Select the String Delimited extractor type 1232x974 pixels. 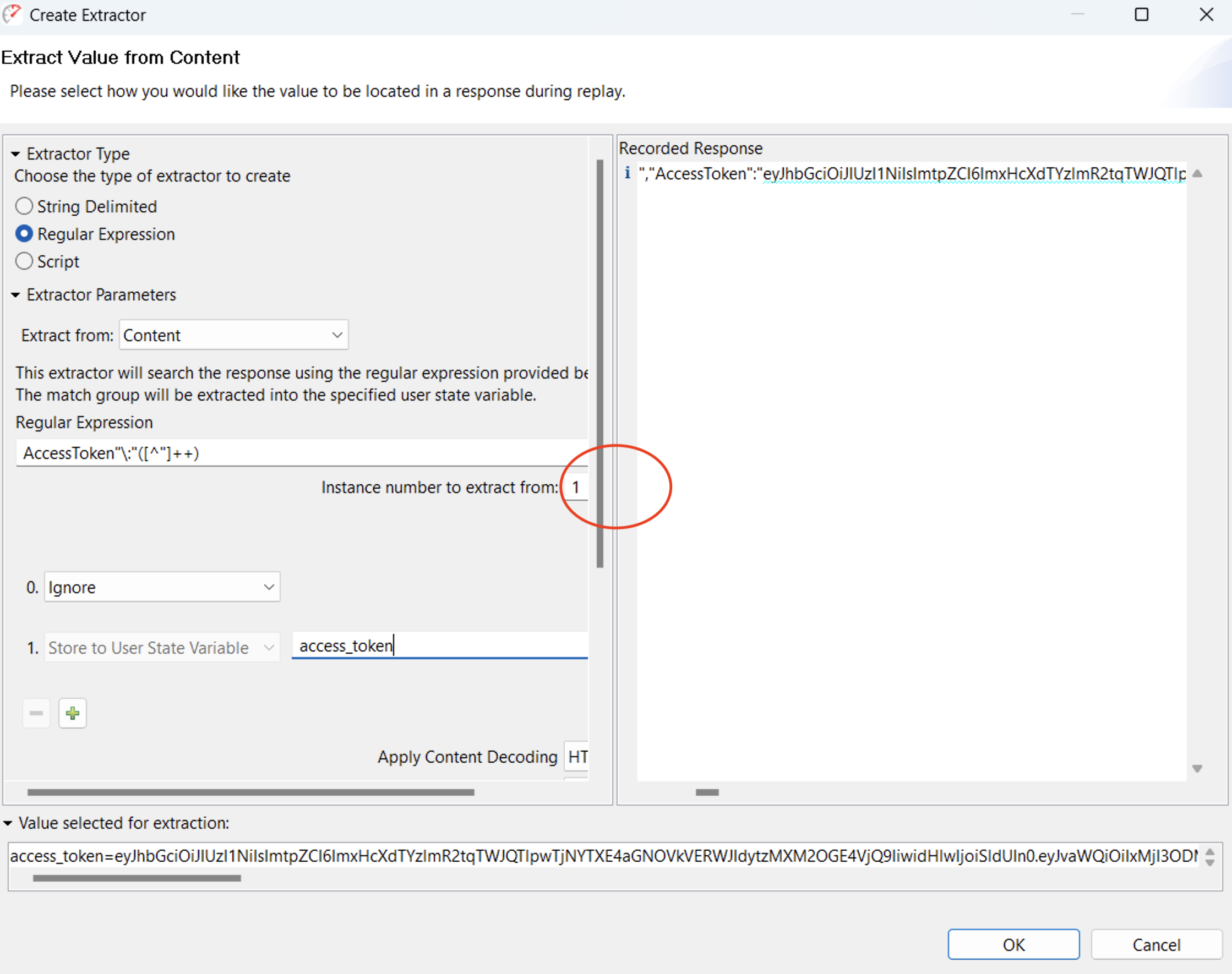point(24,206)
